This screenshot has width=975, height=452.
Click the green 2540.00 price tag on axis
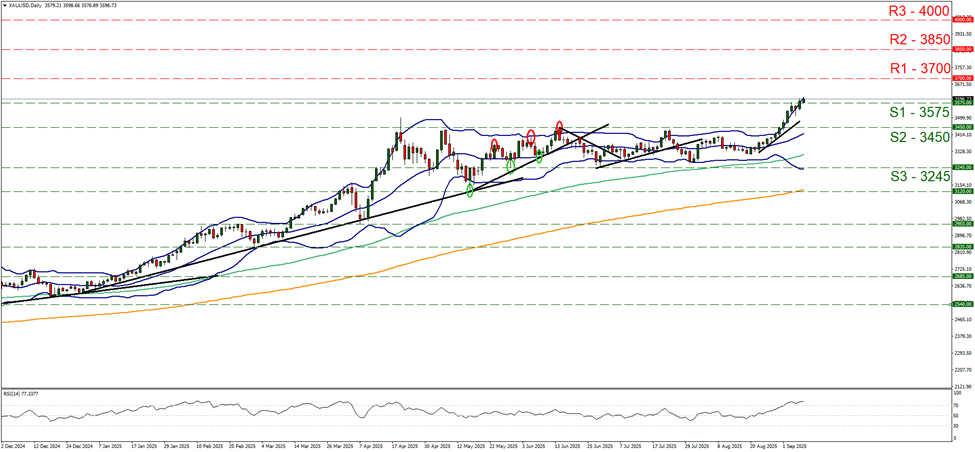[x=962, y=305]
